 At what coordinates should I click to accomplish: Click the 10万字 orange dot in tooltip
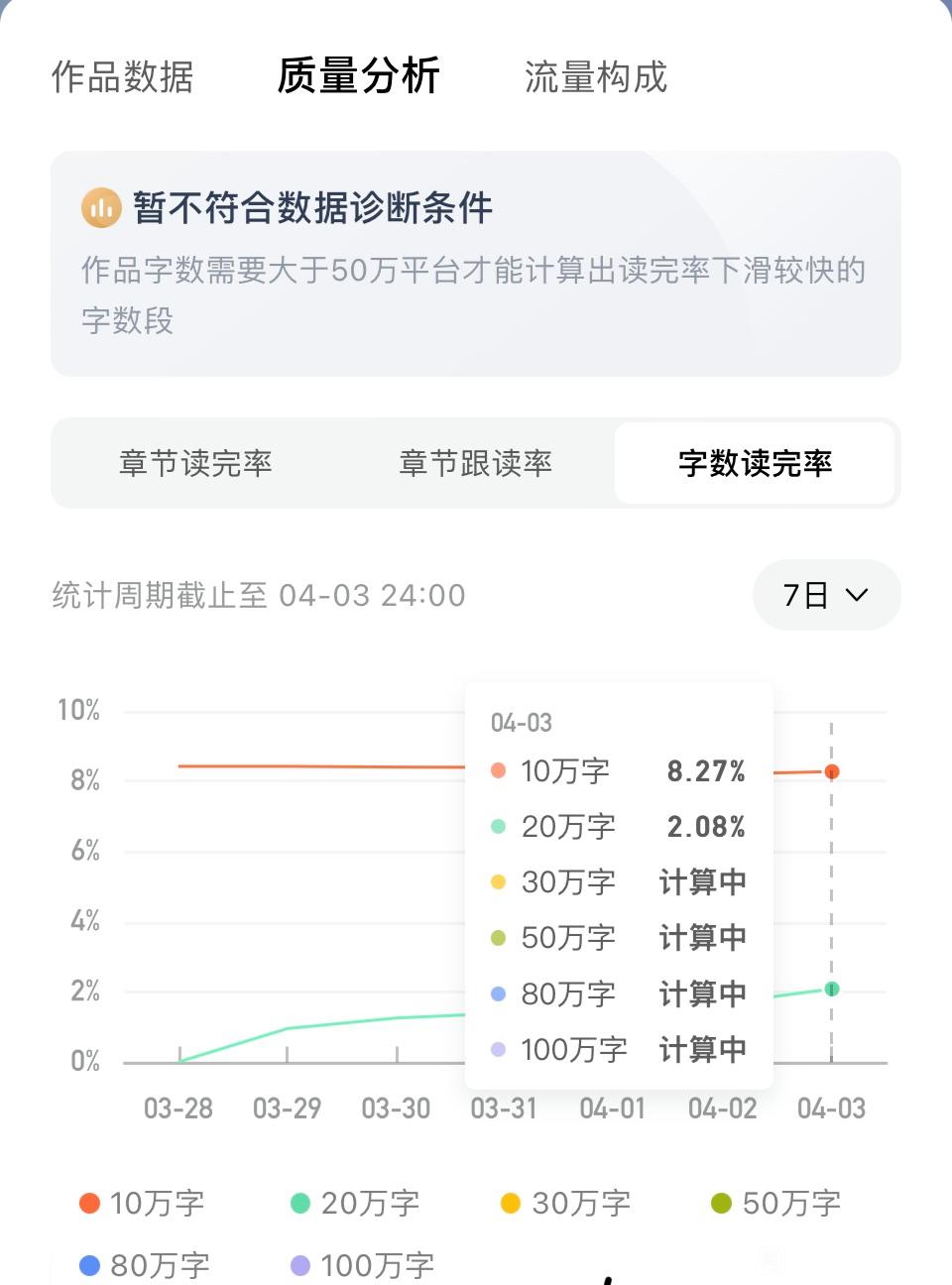pos(498,770)
